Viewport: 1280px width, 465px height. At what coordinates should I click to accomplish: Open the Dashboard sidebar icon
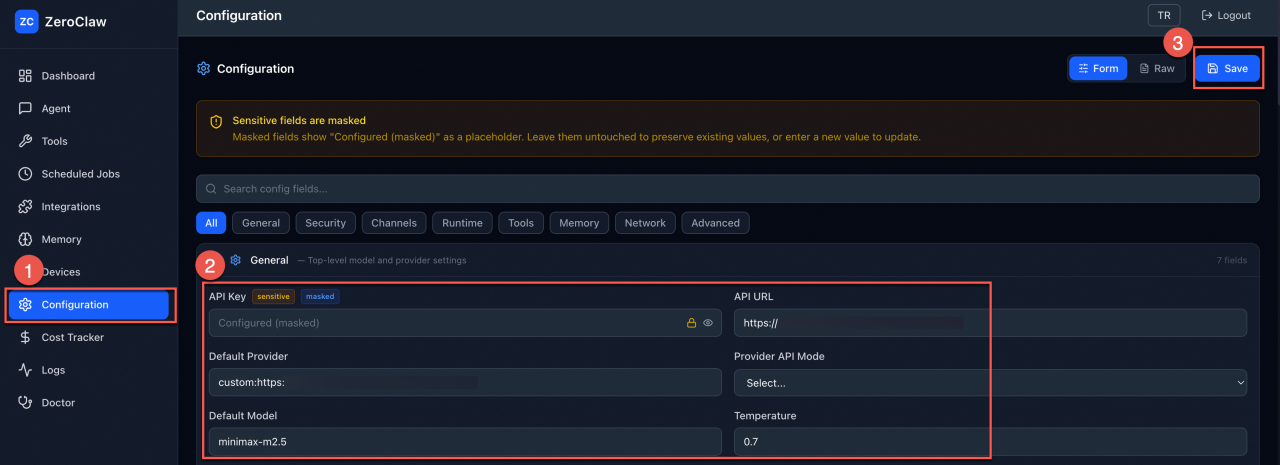[x=25, y=76]
